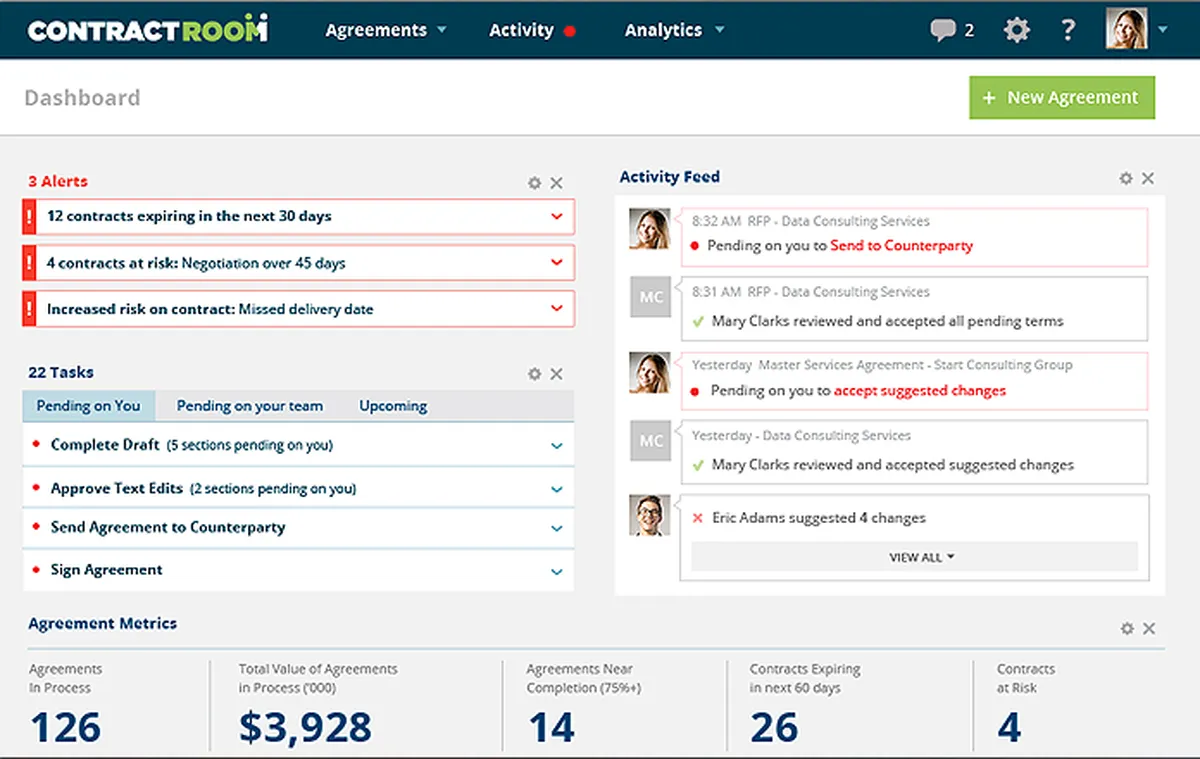The height and width of the screenshot is (759, 1200).
Task: Click the user profile avatar
Action: [1127, 29]
